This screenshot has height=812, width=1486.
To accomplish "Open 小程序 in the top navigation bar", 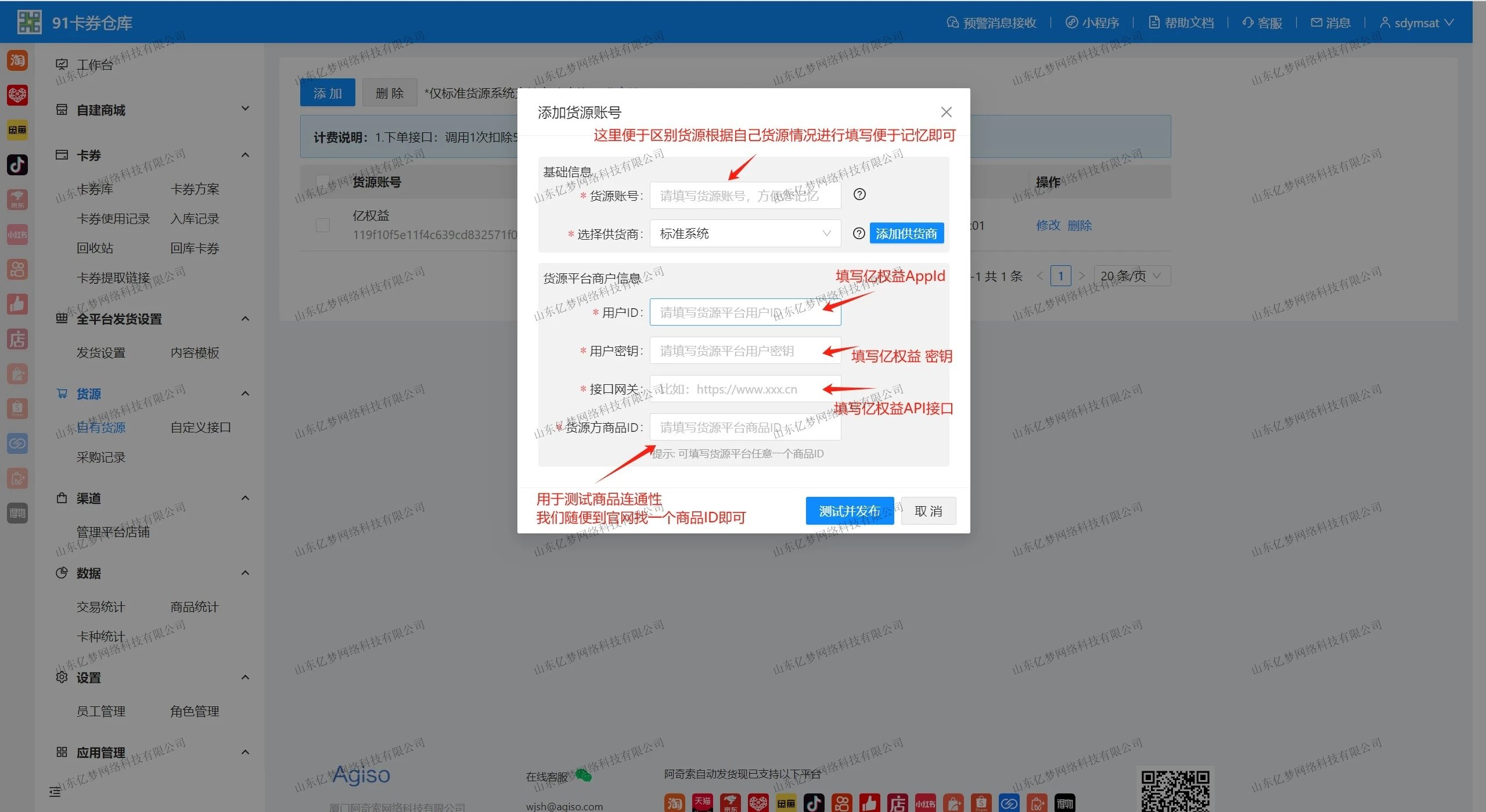I will [x=1092, y=23].
